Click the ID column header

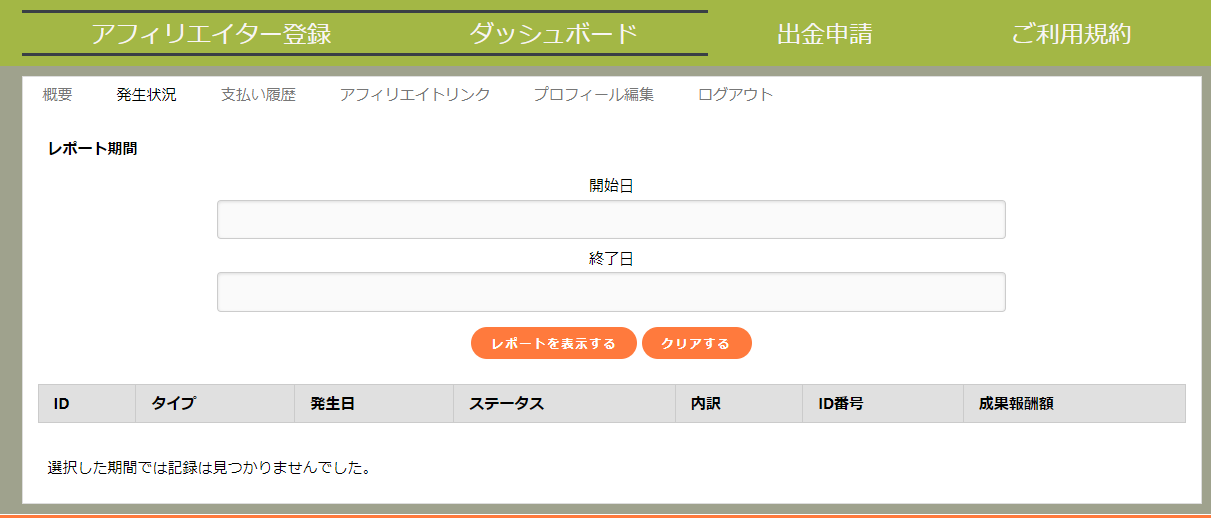coord(87,404)
